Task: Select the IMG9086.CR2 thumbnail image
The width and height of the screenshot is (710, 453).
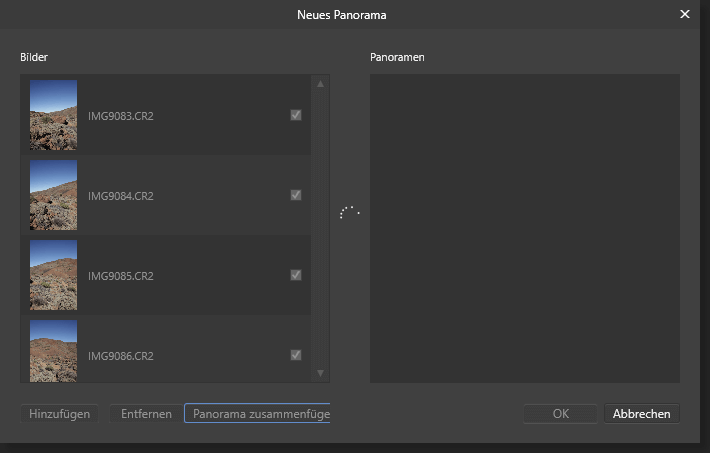Action: 53,351
